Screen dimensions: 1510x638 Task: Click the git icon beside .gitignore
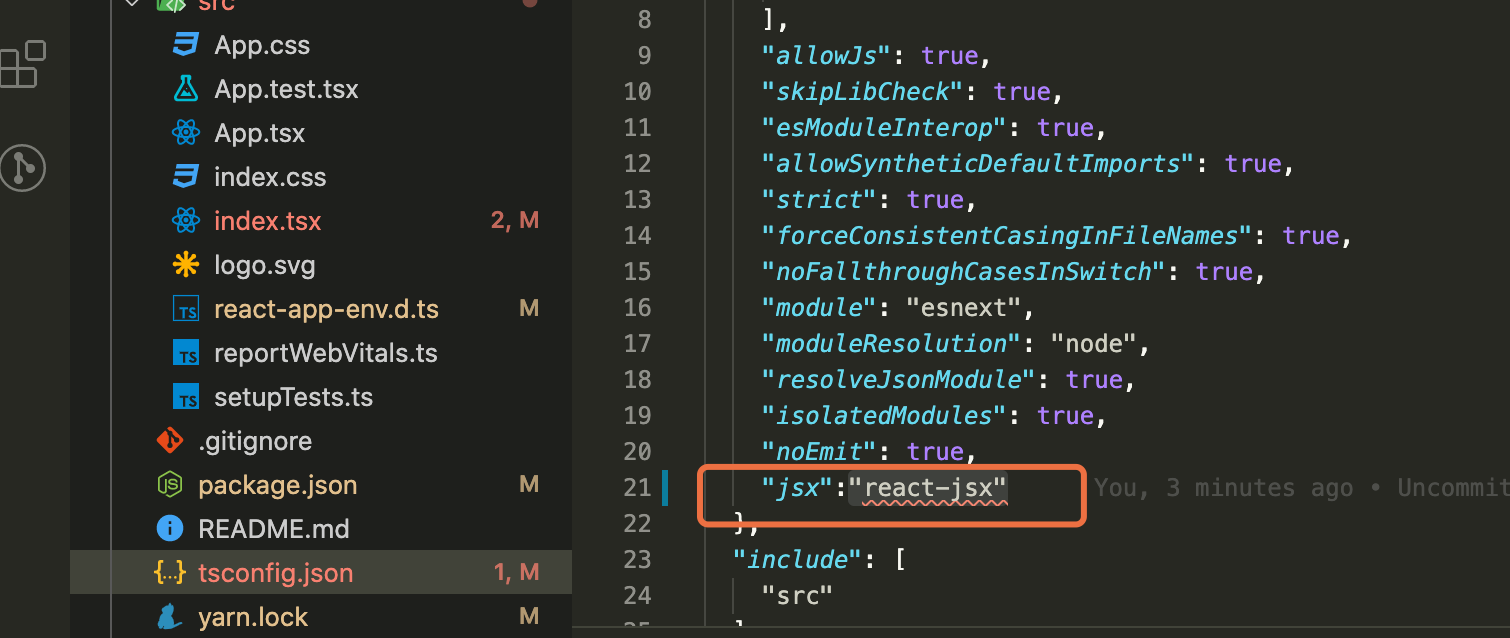pyautogui.click(x=170, y=441)
